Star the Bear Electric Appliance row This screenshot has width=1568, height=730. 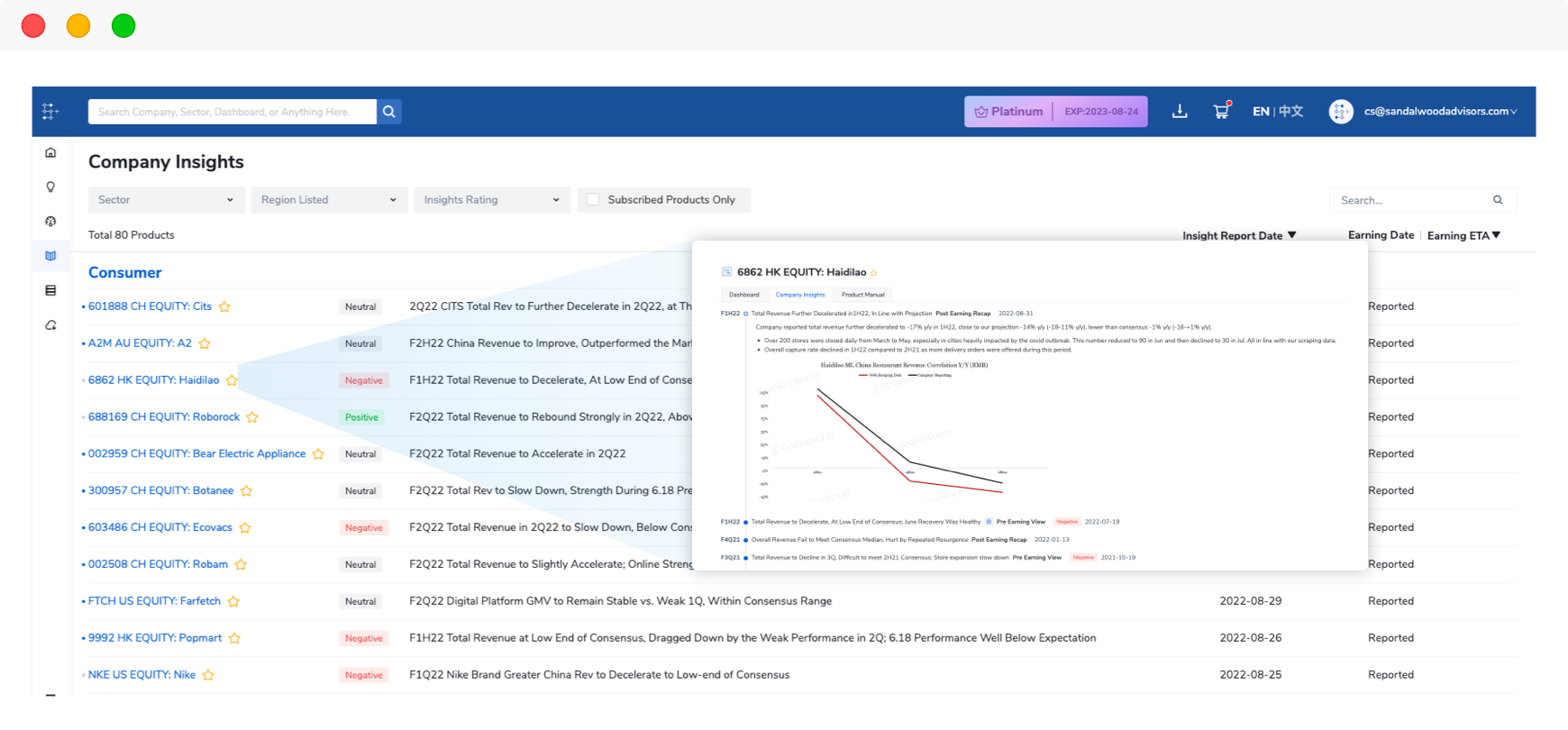pyautogui.click(x=318, y=454)
